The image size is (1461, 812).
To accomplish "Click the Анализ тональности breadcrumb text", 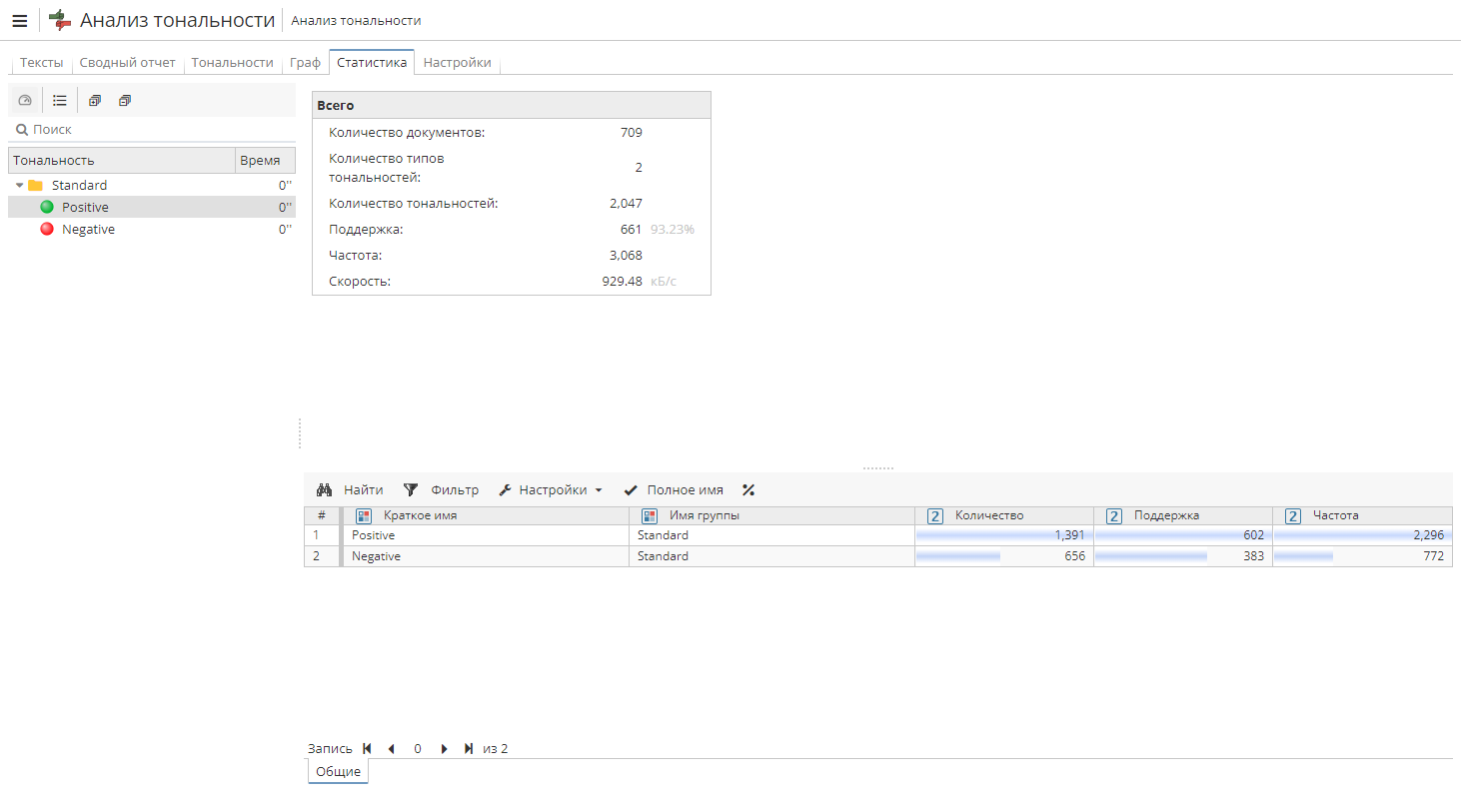I will pyautogui.click(x=356, y=21).
